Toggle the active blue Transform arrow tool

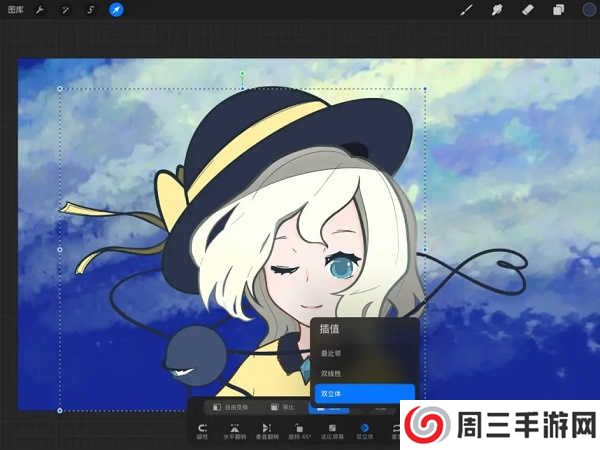coord(116,10)
